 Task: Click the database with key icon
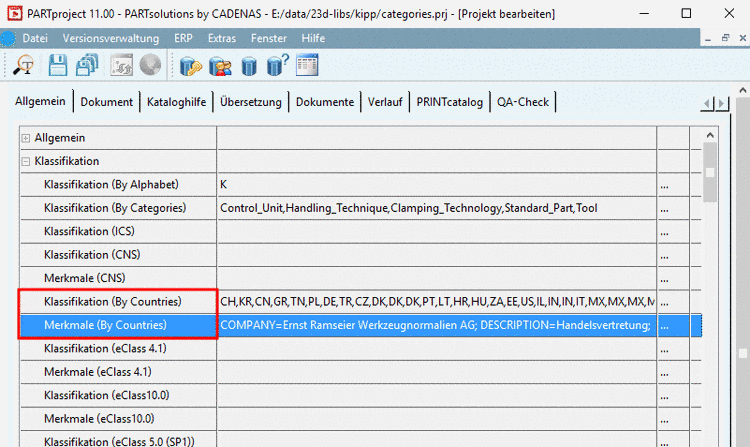(190, 65)
